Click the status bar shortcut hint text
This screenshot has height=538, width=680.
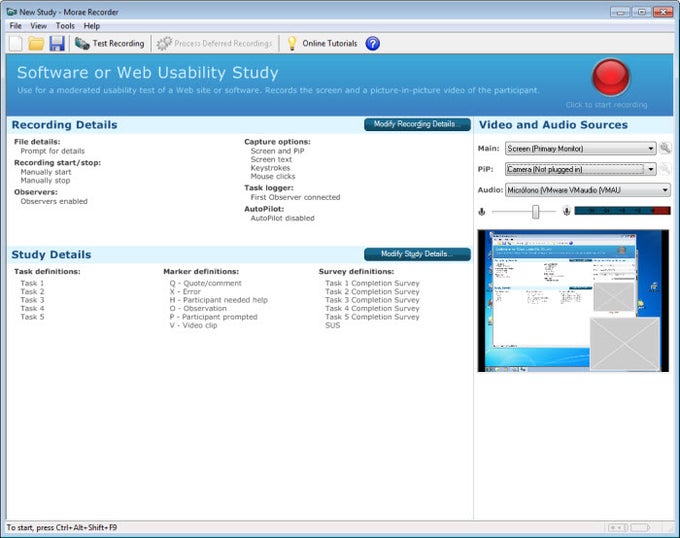click(62, 528)
